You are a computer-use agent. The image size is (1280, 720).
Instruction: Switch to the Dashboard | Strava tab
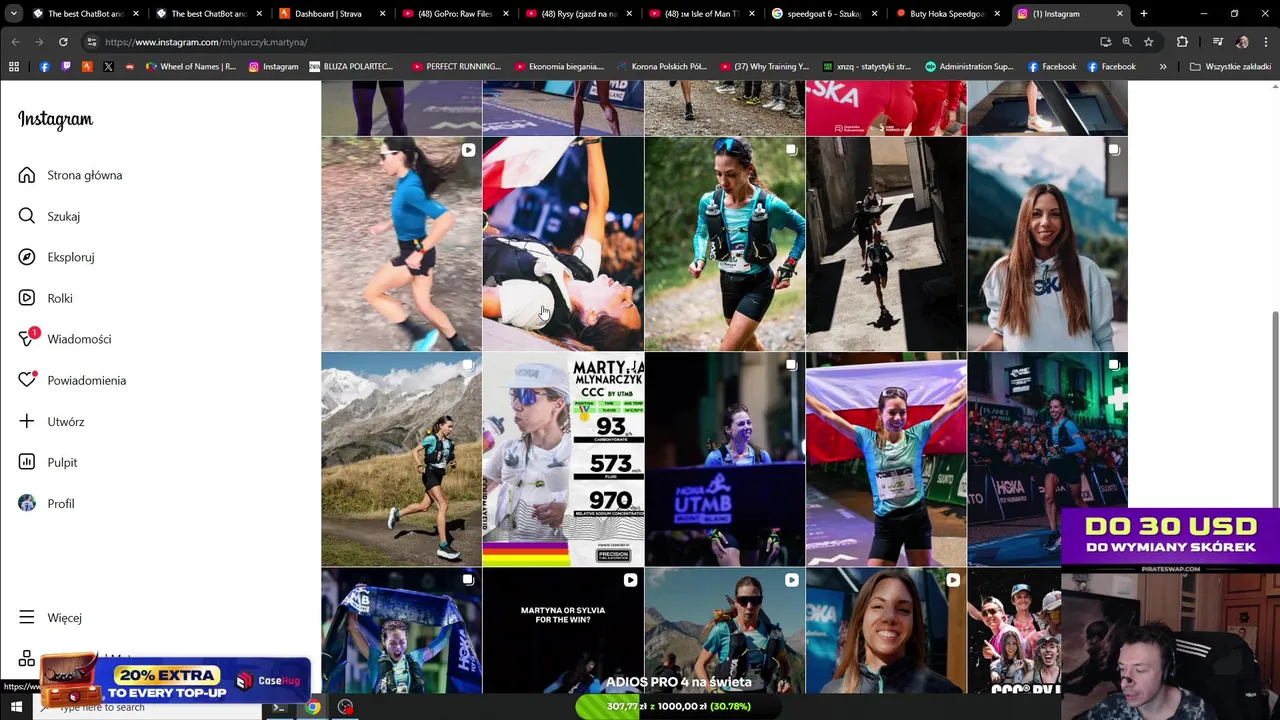point(333,14)
